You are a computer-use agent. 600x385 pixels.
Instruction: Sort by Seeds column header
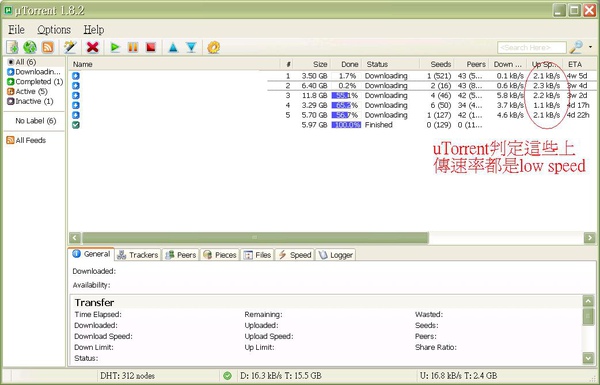pyautogui.click(x=437, y=64)
